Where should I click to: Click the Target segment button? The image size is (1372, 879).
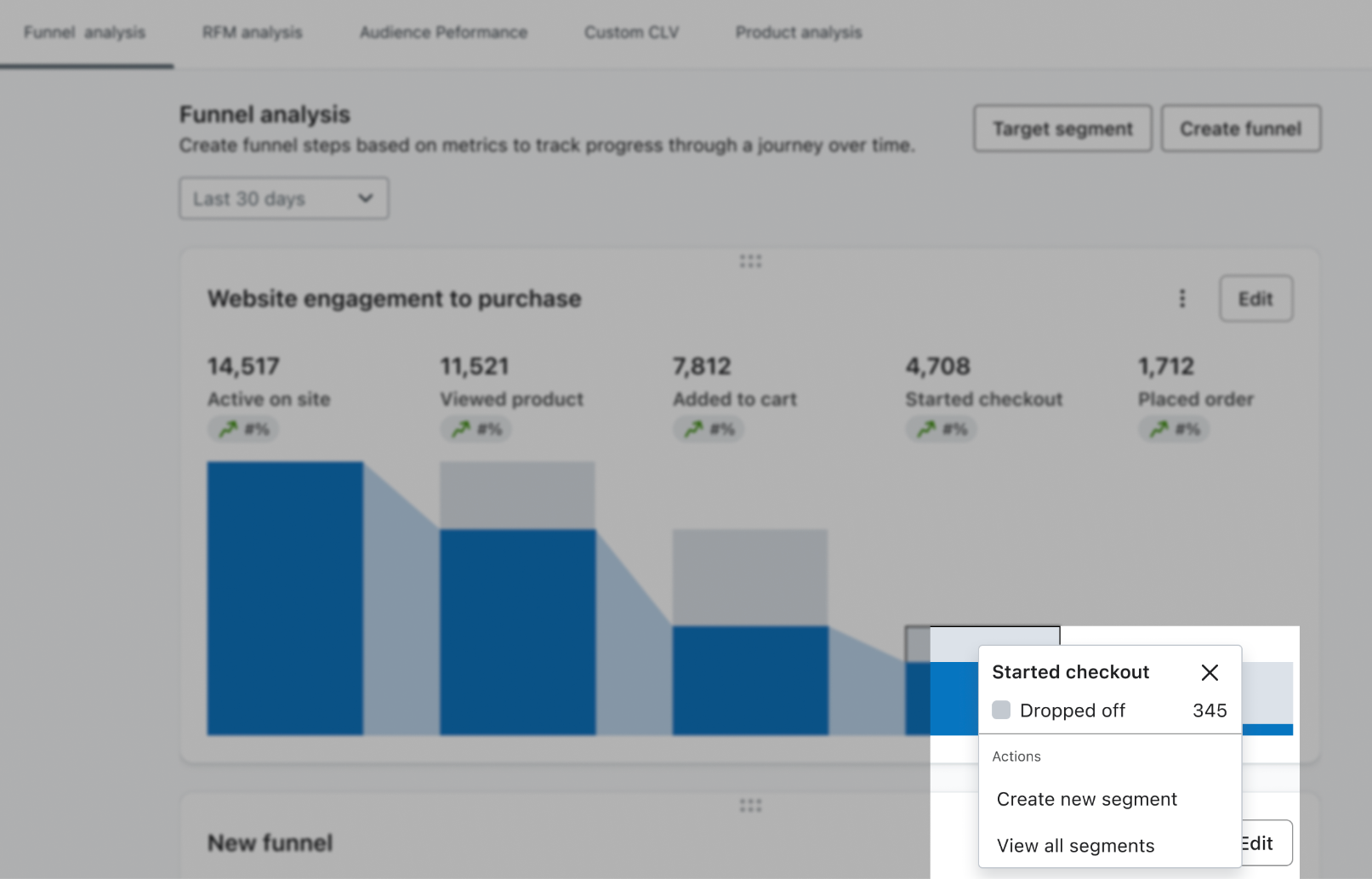click(x=1062, y=128)
